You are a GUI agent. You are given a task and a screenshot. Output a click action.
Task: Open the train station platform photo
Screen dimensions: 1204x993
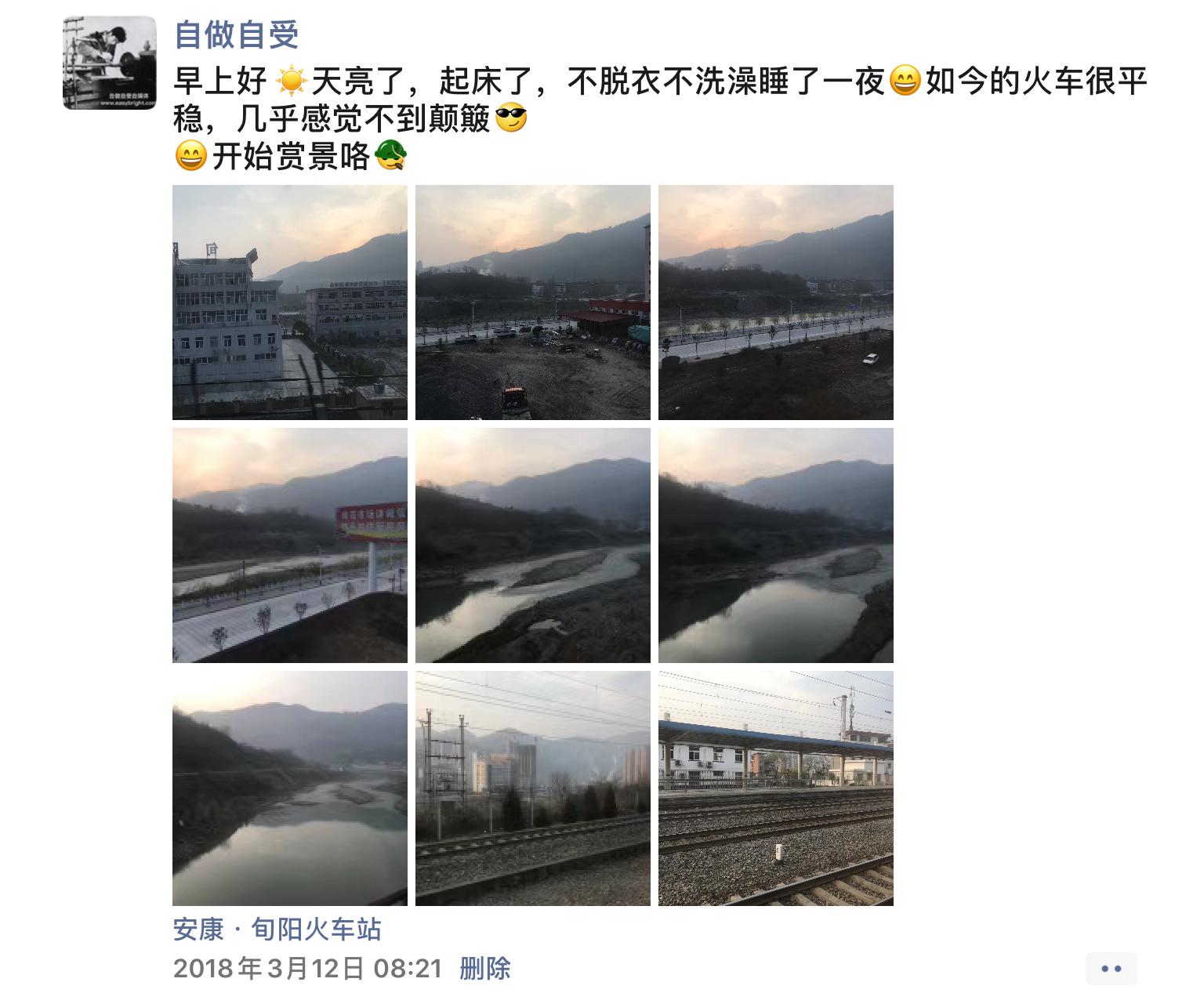click(776, 788)
